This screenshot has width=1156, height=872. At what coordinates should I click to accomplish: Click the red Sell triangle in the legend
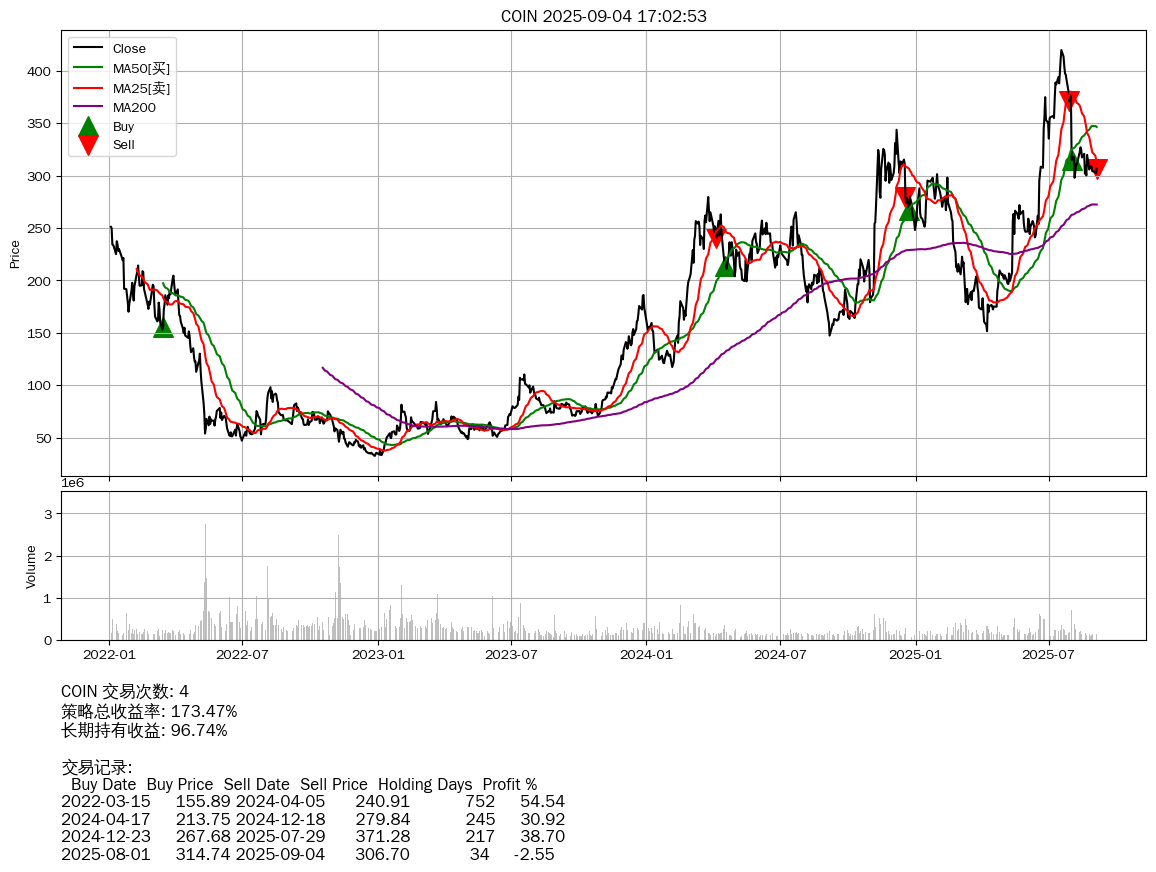tap(89, 145)
